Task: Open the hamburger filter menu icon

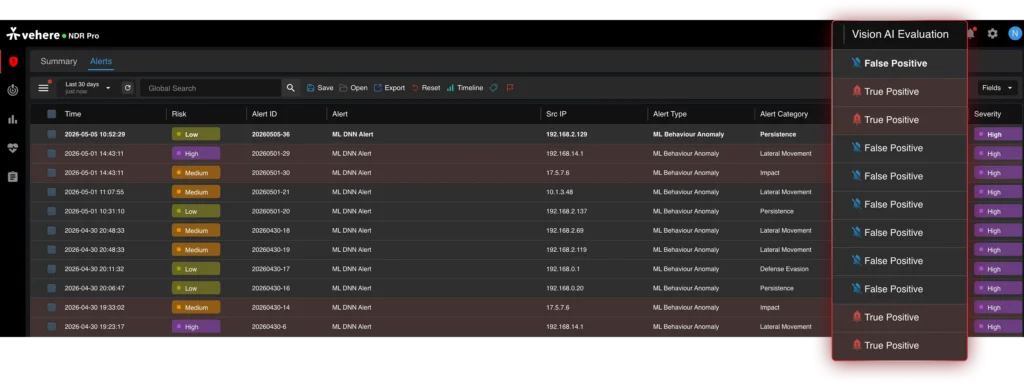Action: click(x=44, y=88)
